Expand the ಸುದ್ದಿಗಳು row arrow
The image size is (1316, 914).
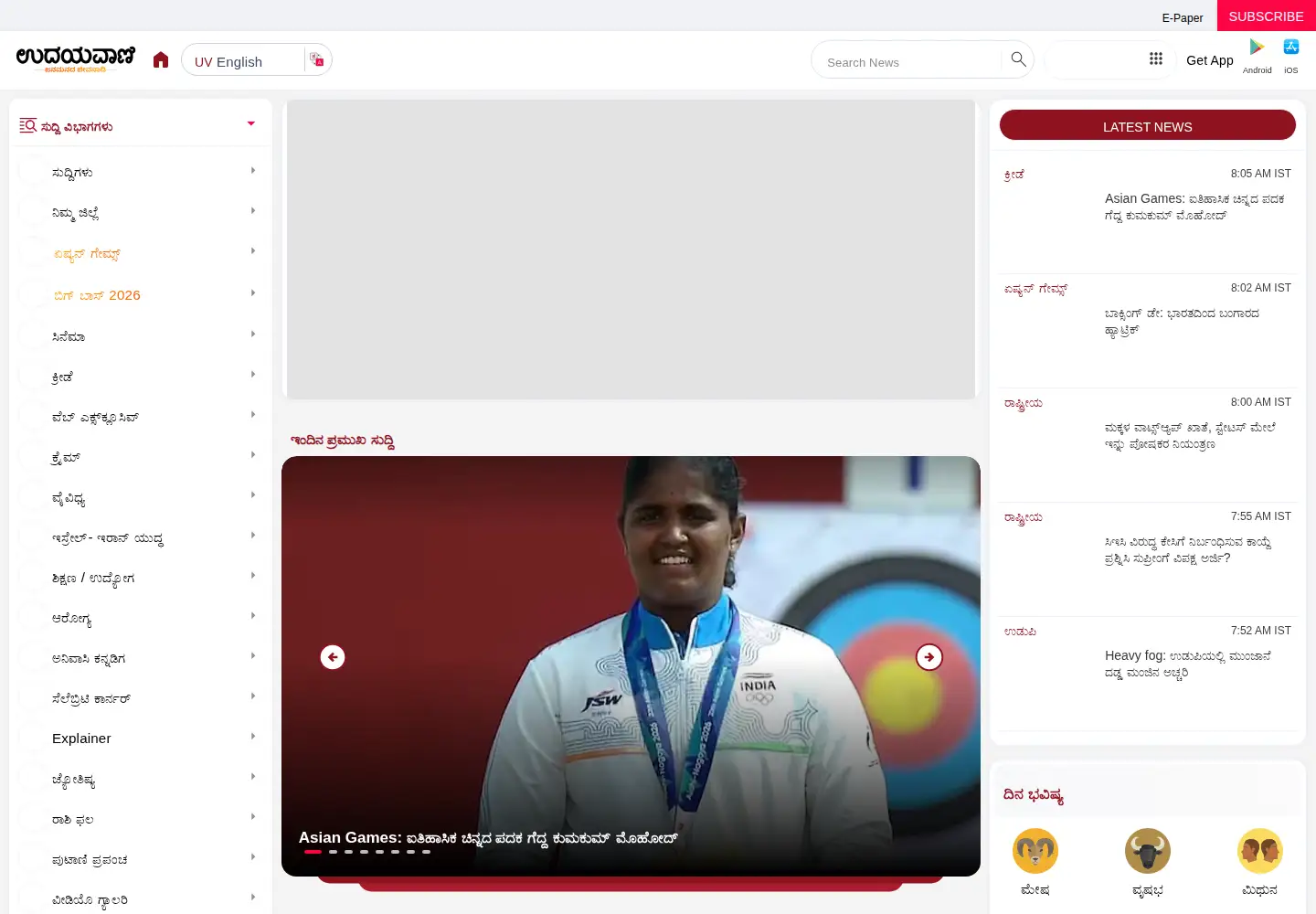pyautogui.click(x=253, y=171)
